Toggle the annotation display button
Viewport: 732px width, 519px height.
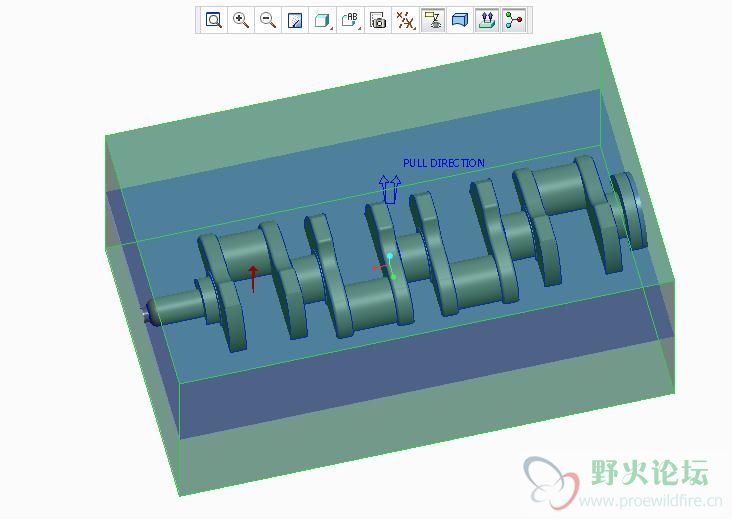tap(433, 20)
